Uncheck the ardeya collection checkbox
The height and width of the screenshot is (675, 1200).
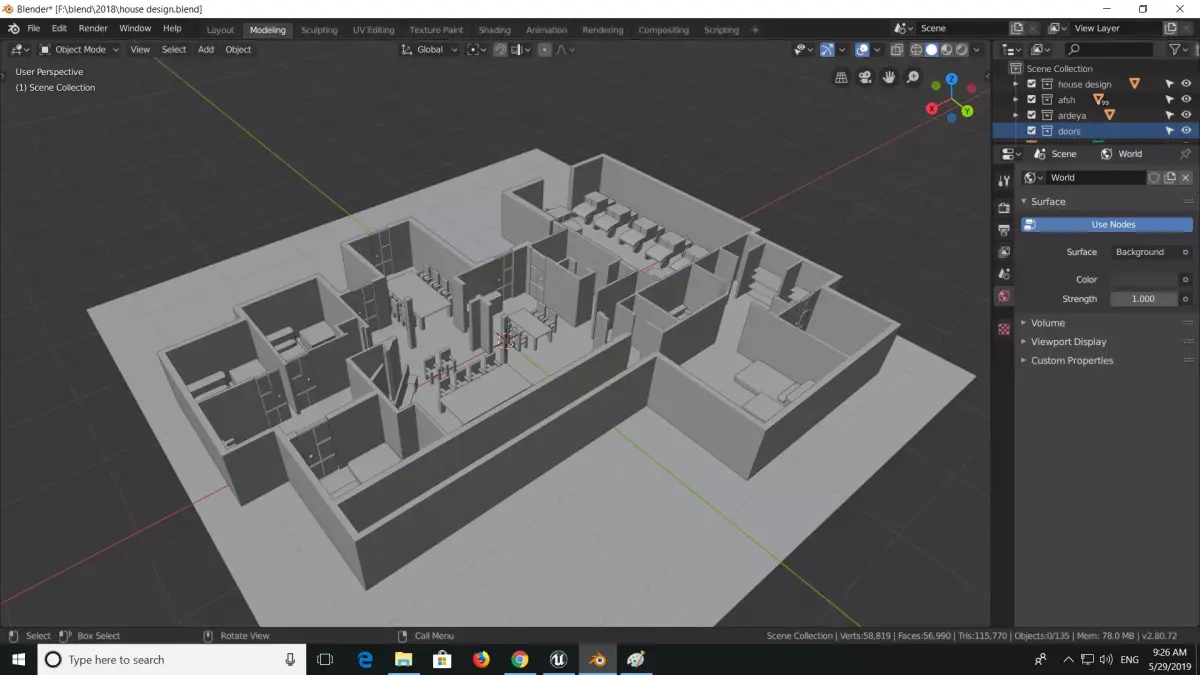tap(1031, 115)
